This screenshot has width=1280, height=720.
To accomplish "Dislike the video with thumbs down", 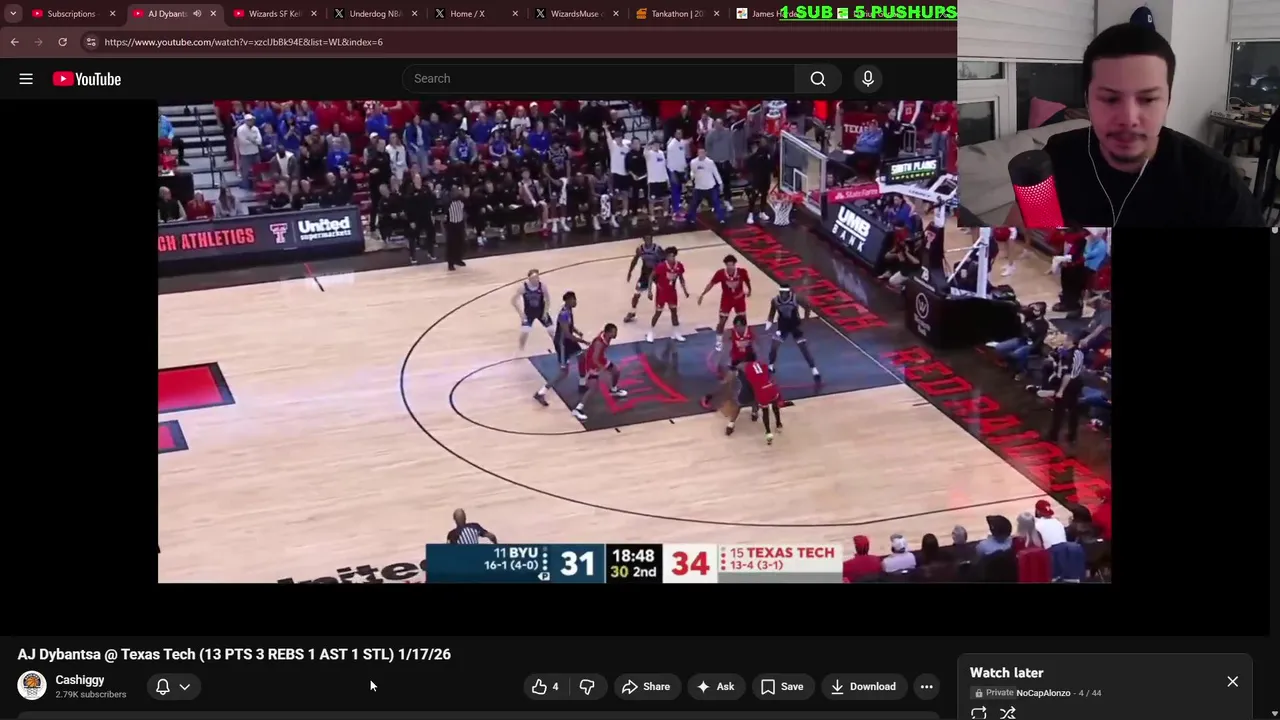I will [587, 687].
